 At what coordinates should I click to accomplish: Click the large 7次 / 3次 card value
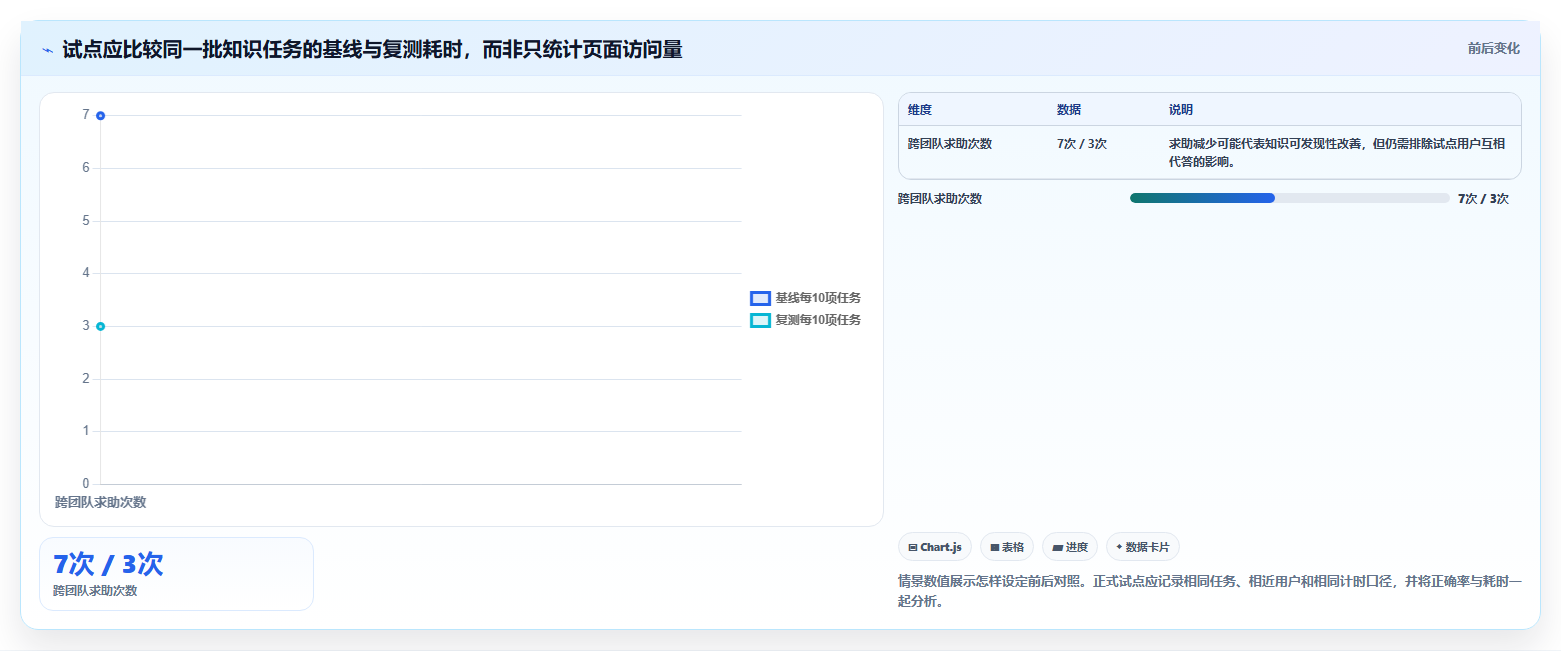[108, 564]
